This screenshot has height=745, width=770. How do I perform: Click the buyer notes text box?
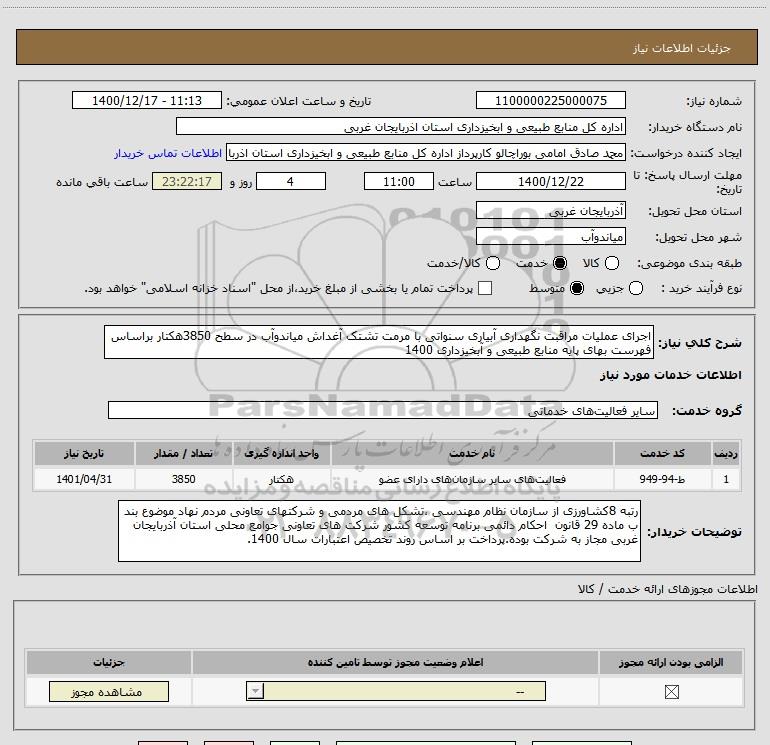tap(379, 531)
